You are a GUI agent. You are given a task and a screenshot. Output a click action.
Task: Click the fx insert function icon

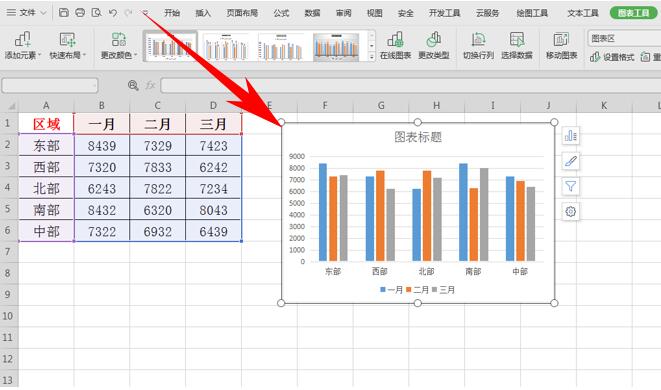pos(150,86)
